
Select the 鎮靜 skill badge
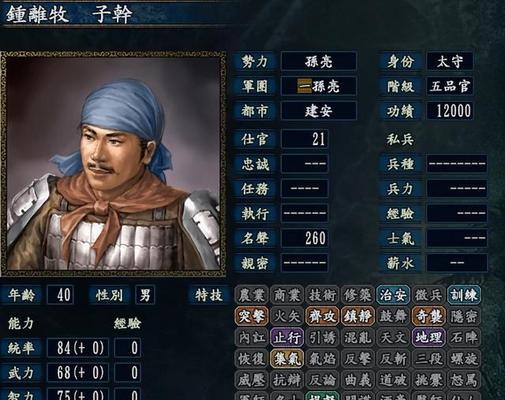(358, 316)
